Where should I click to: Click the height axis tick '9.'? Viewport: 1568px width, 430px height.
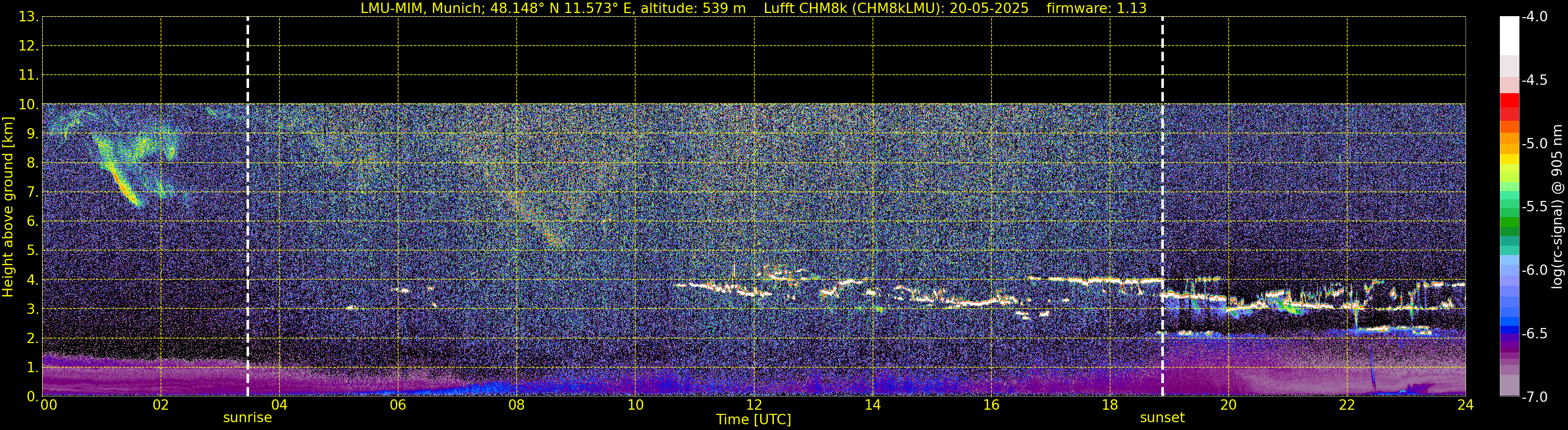(x=32, y=134)
